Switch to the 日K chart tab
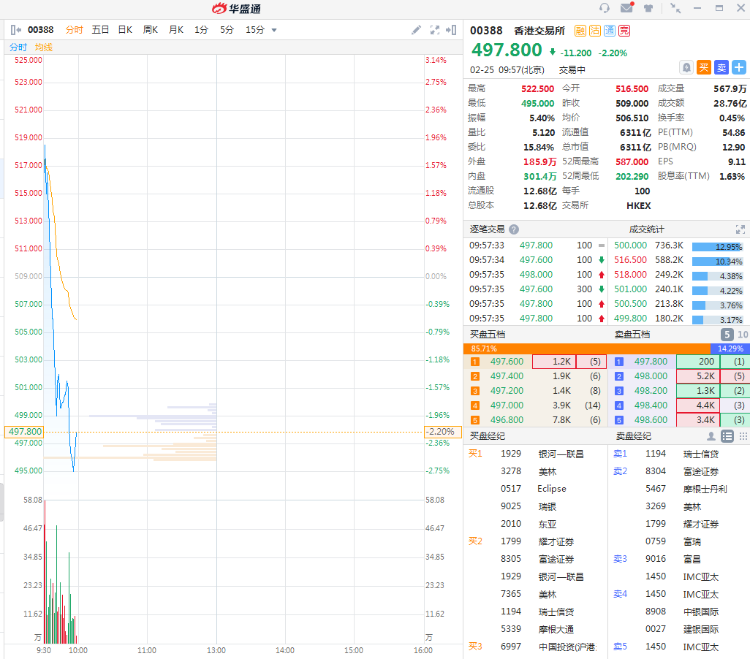750x659 pixels. [125, 30]
